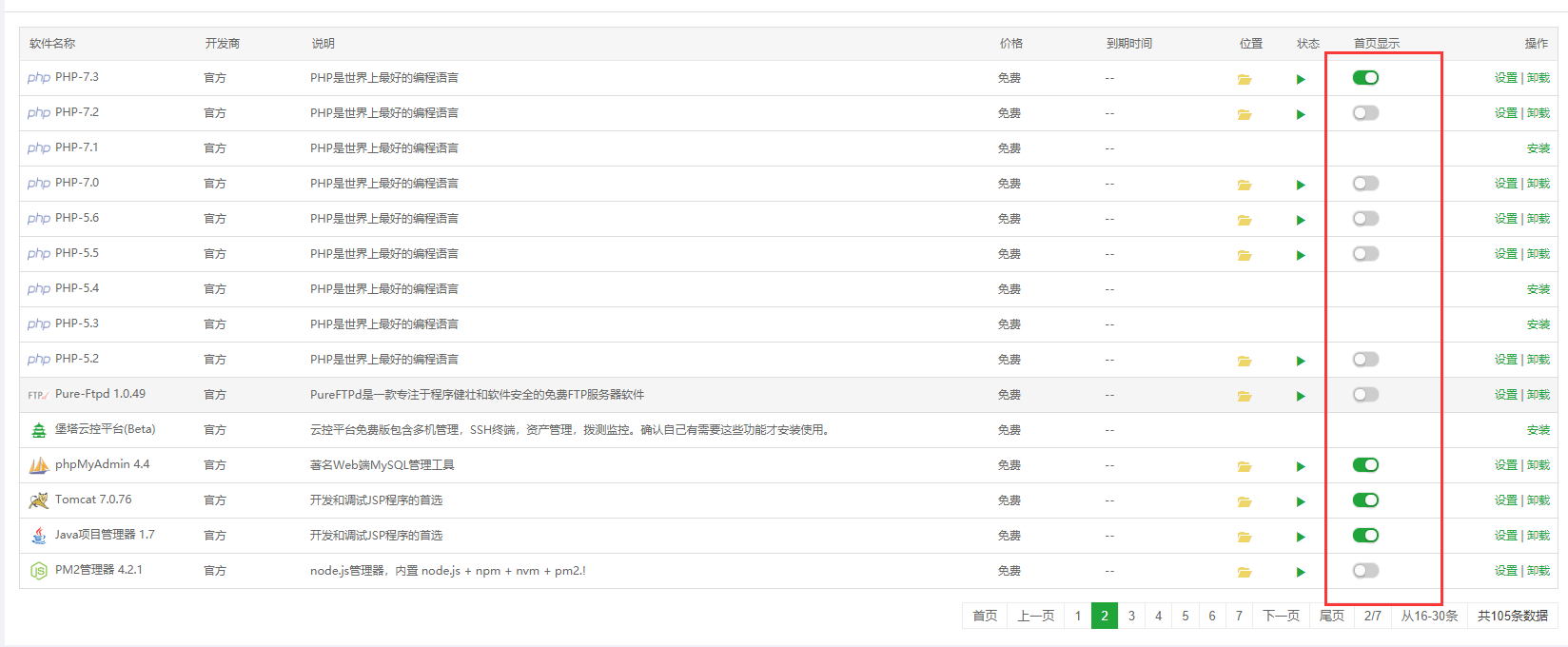
Task: Click 卸载 for PM2管理器 4.2.1
Action: 1539,571
